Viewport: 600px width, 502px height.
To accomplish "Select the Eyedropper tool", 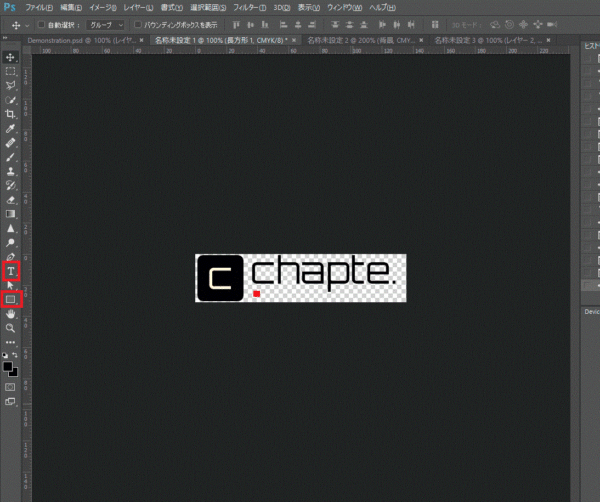I will (x=10, y=129).
